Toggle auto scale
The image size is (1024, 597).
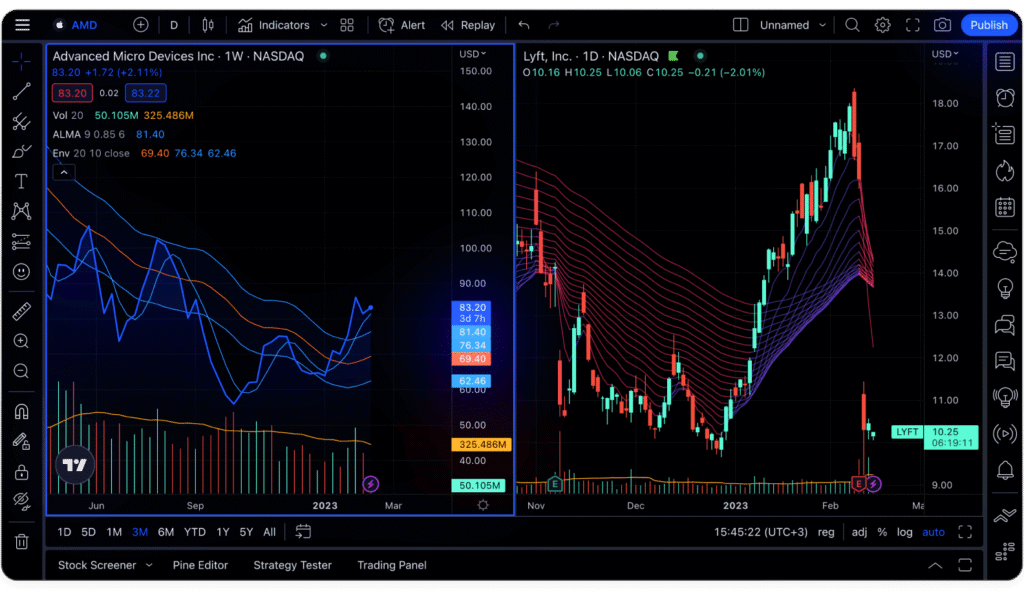(933, 532)
